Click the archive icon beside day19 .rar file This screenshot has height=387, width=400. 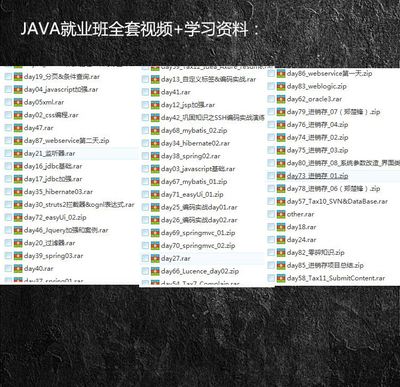coord(18,77)
